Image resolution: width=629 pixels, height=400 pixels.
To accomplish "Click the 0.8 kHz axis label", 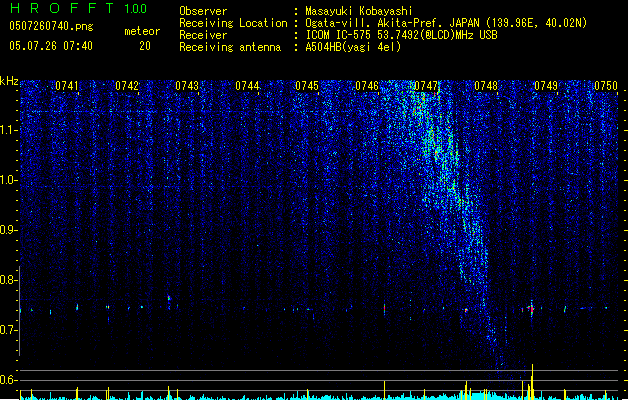I will [9, 280].
